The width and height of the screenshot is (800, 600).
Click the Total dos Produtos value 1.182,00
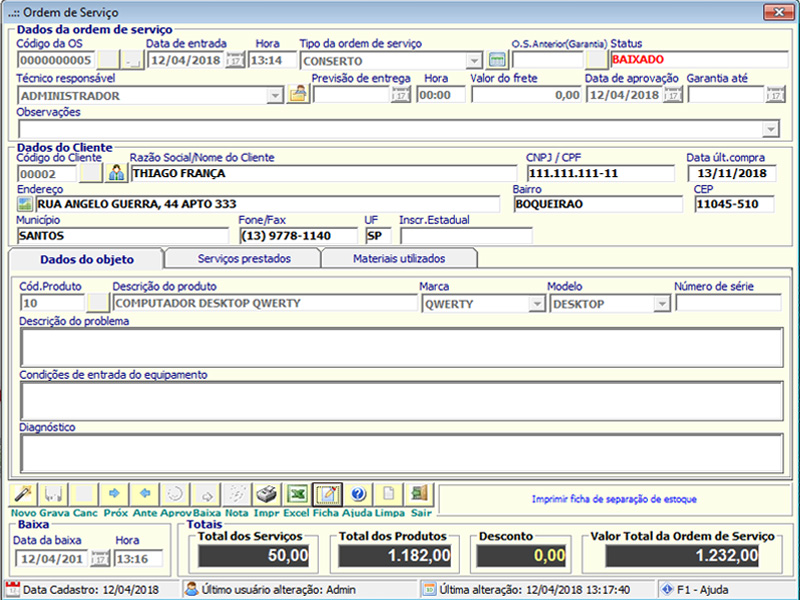[395, 556]
